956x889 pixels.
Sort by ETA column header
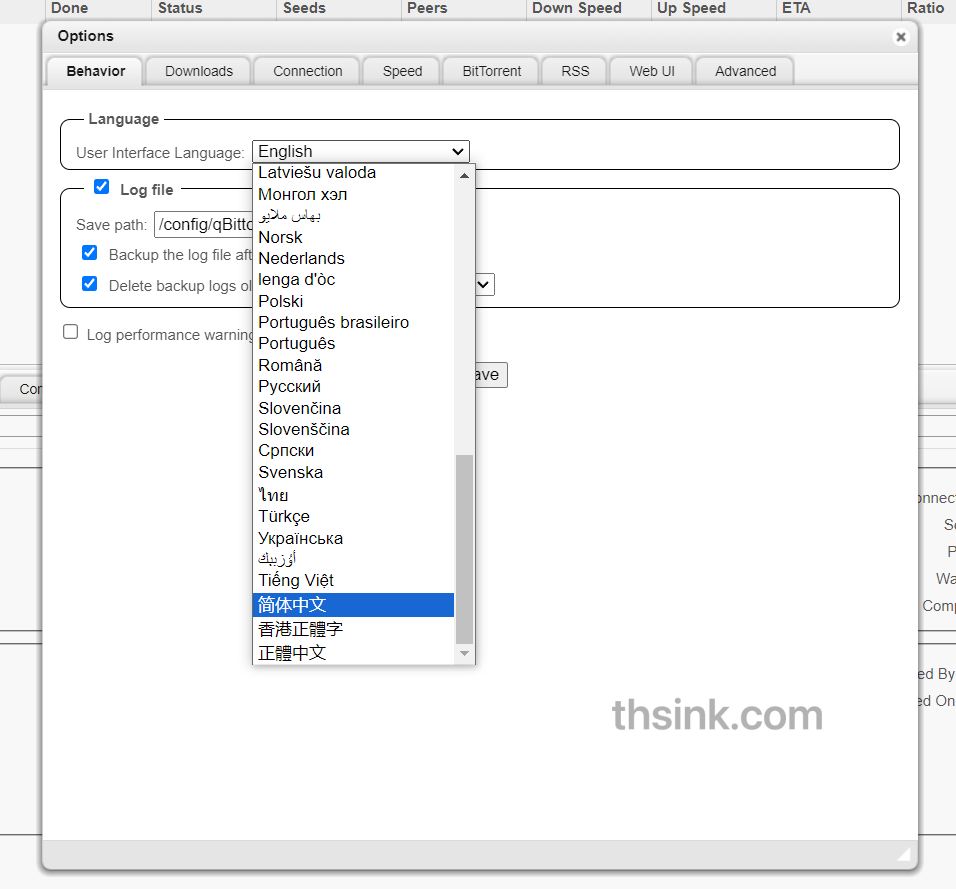click(x=838, y=9)
